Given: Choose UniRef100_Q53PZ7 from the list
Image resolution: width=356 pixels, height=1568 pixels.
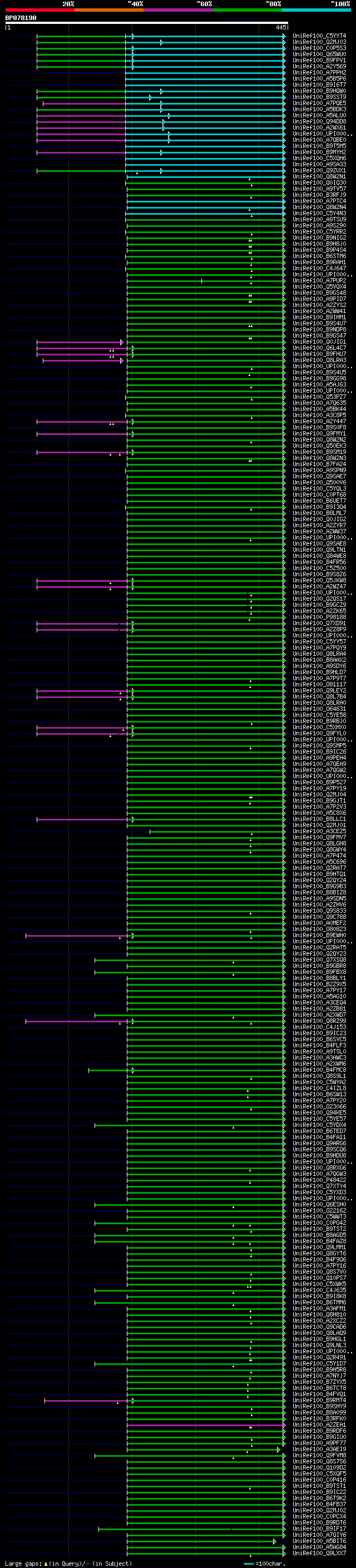Looking at the screenshot, I should point(319,398).
